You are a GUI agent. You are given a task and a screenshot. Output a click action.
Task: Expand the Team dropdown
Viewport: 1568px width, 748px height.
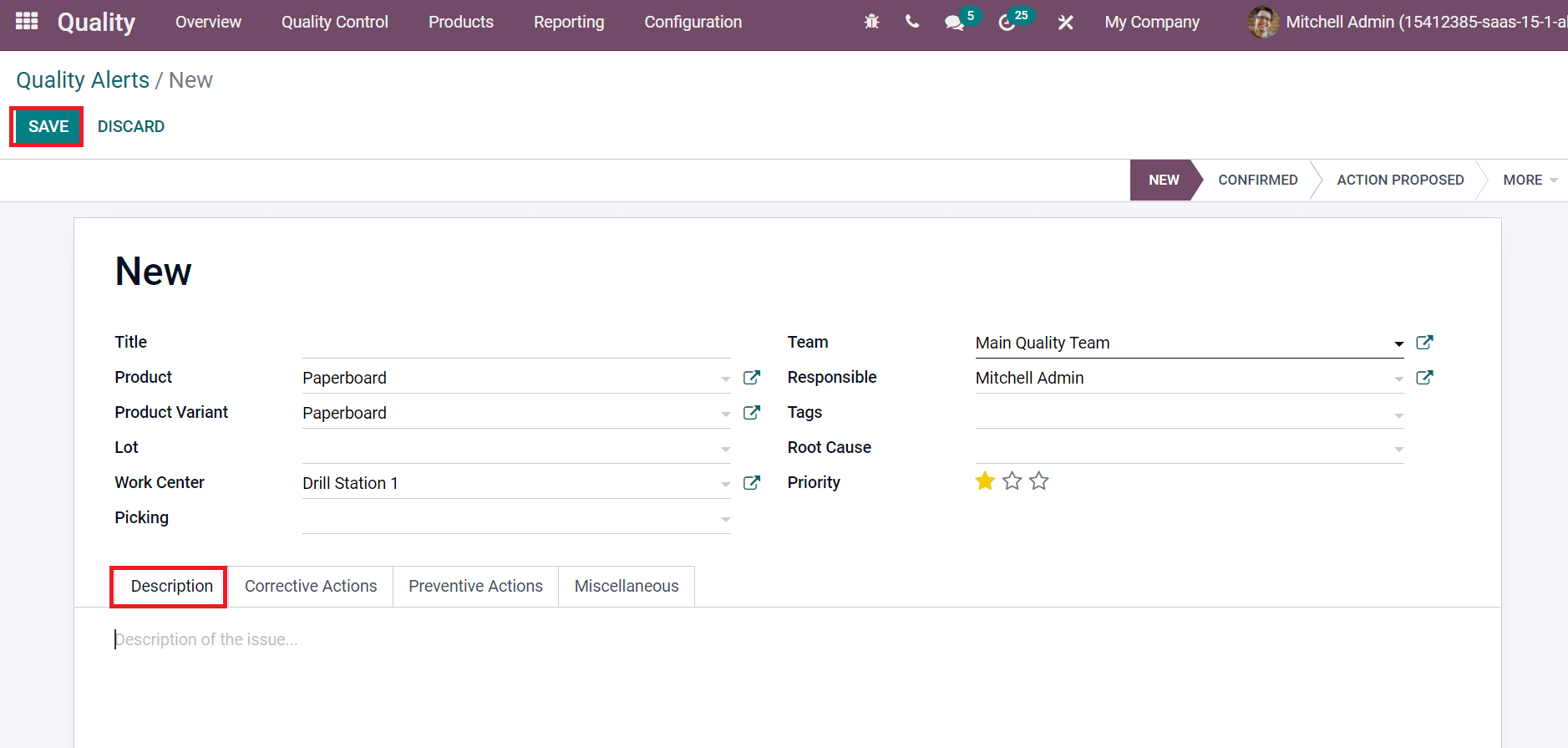[1398, 343]
